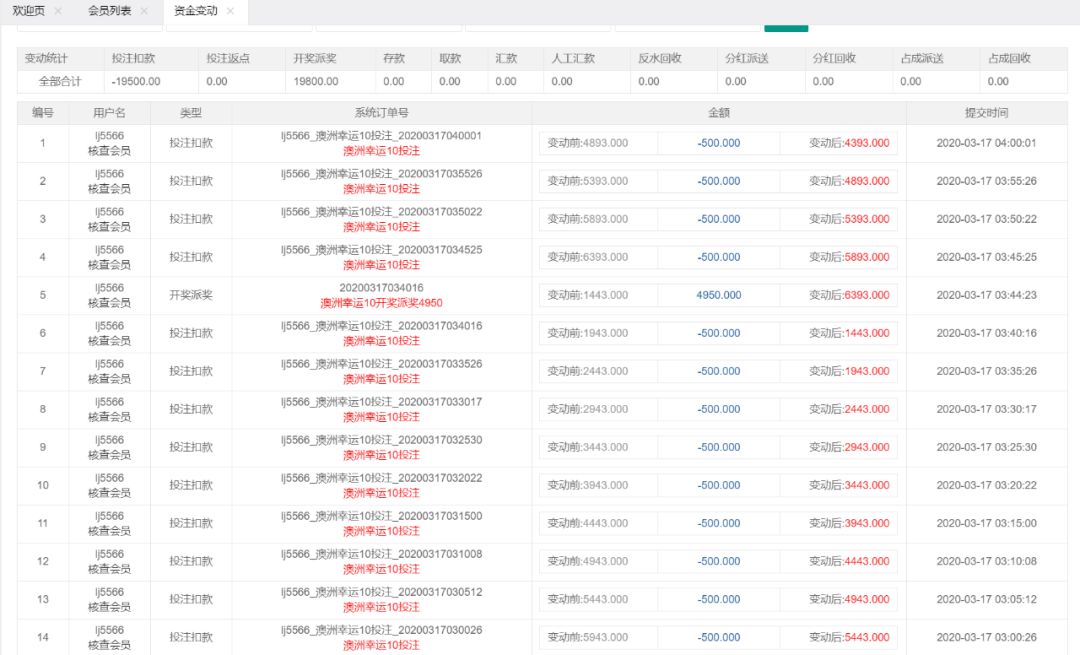
Task: Click the 金额 column header
Action: tap(719, 113)
